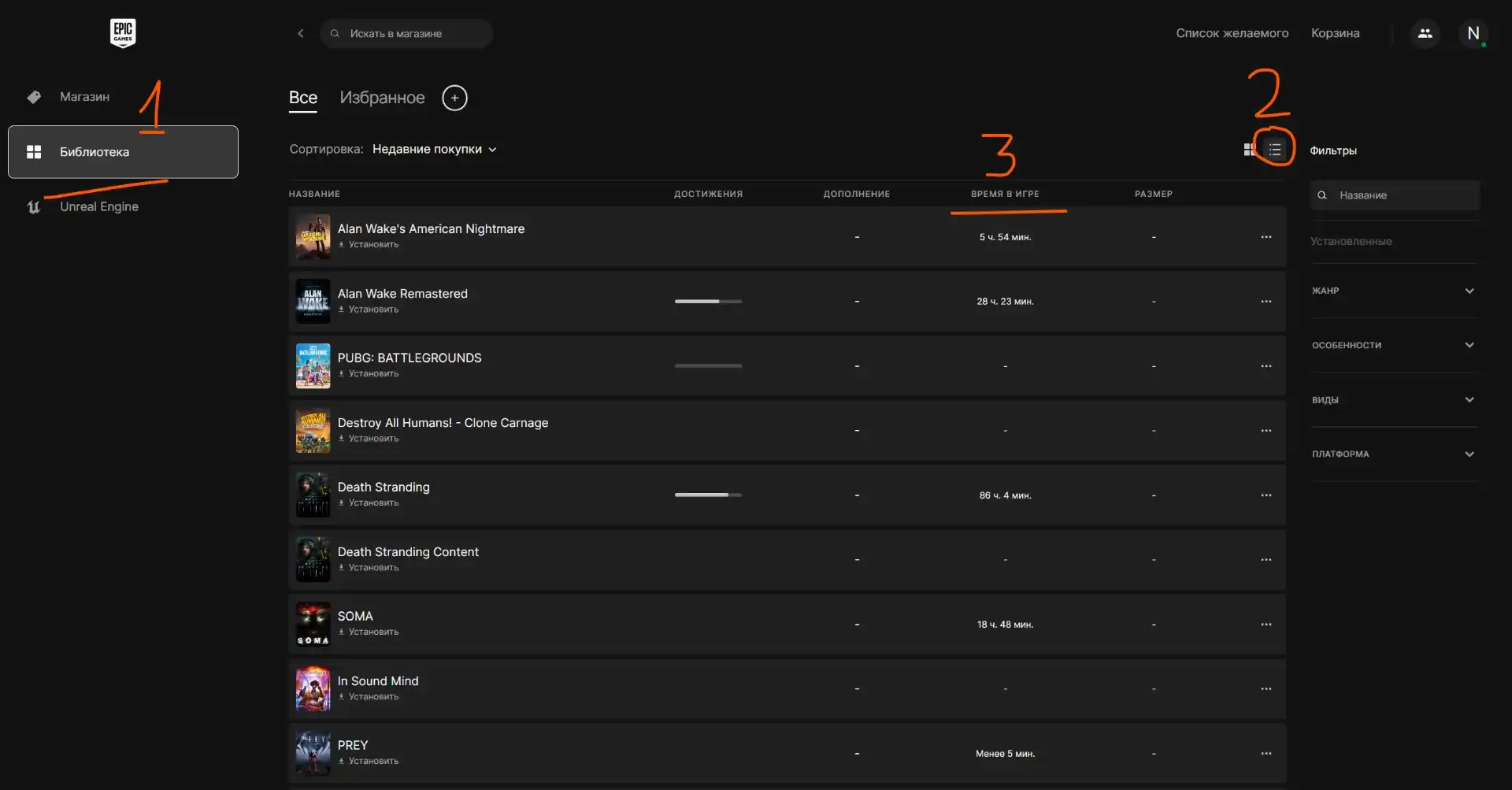Click the Epic Games logo
The width and height of the screenshot is (1512, 790).
point(123,33)
